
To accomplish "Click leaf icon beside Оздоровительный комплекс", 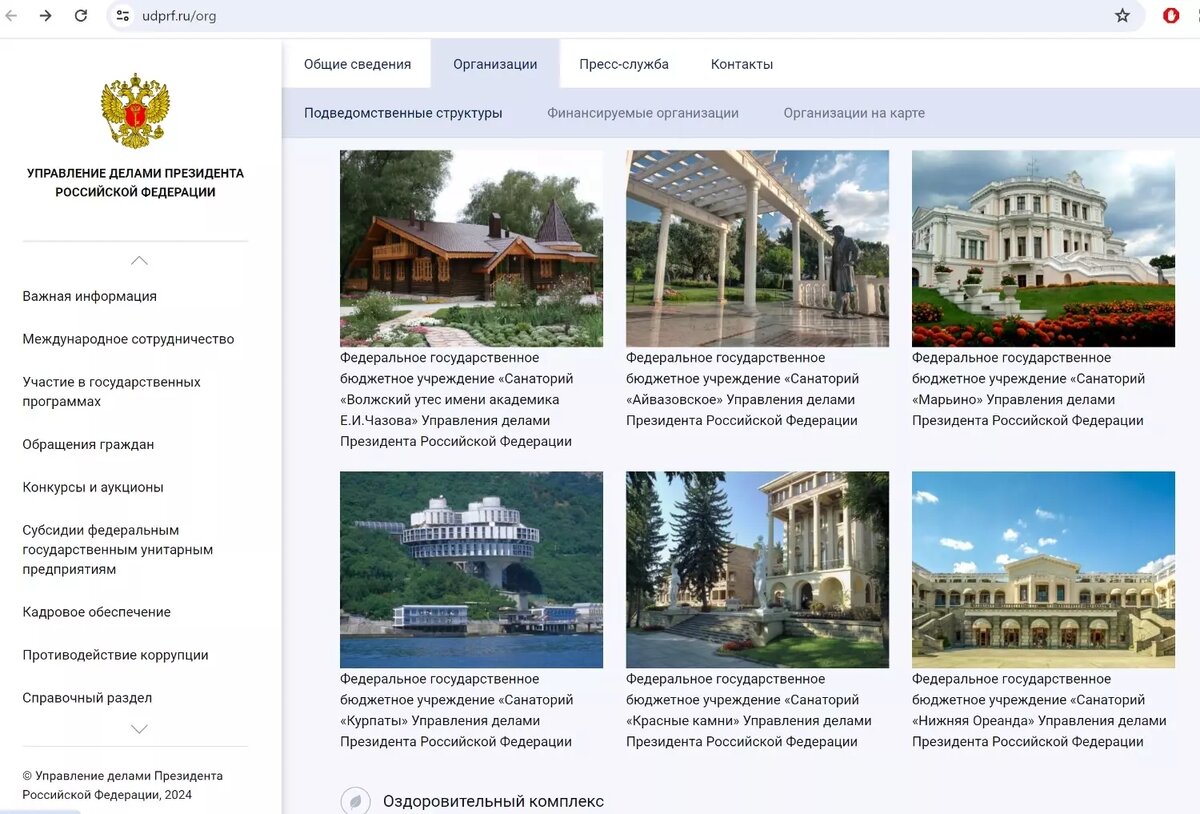I will [355, 801].
